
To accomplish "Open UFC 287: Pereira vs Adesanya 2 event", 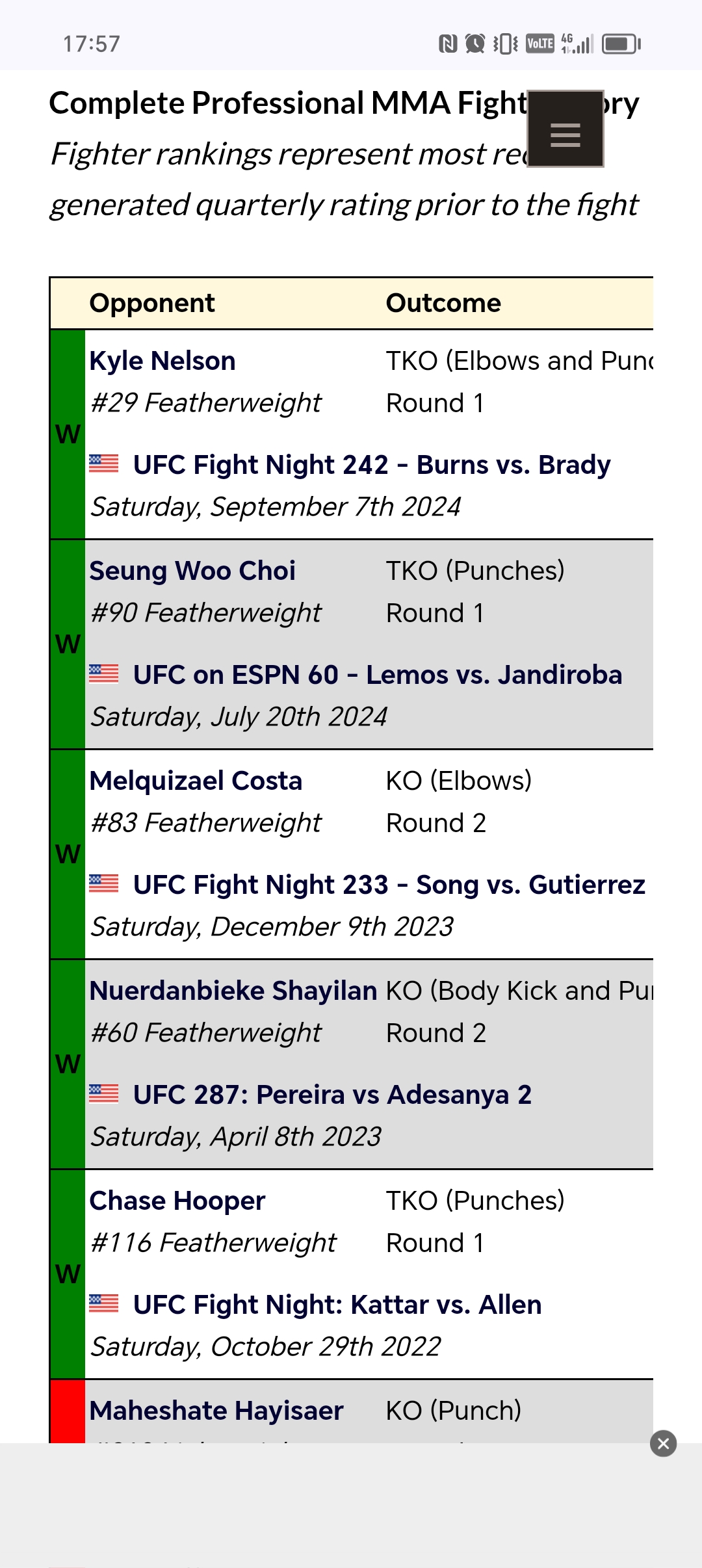I will coord(332,1095).
